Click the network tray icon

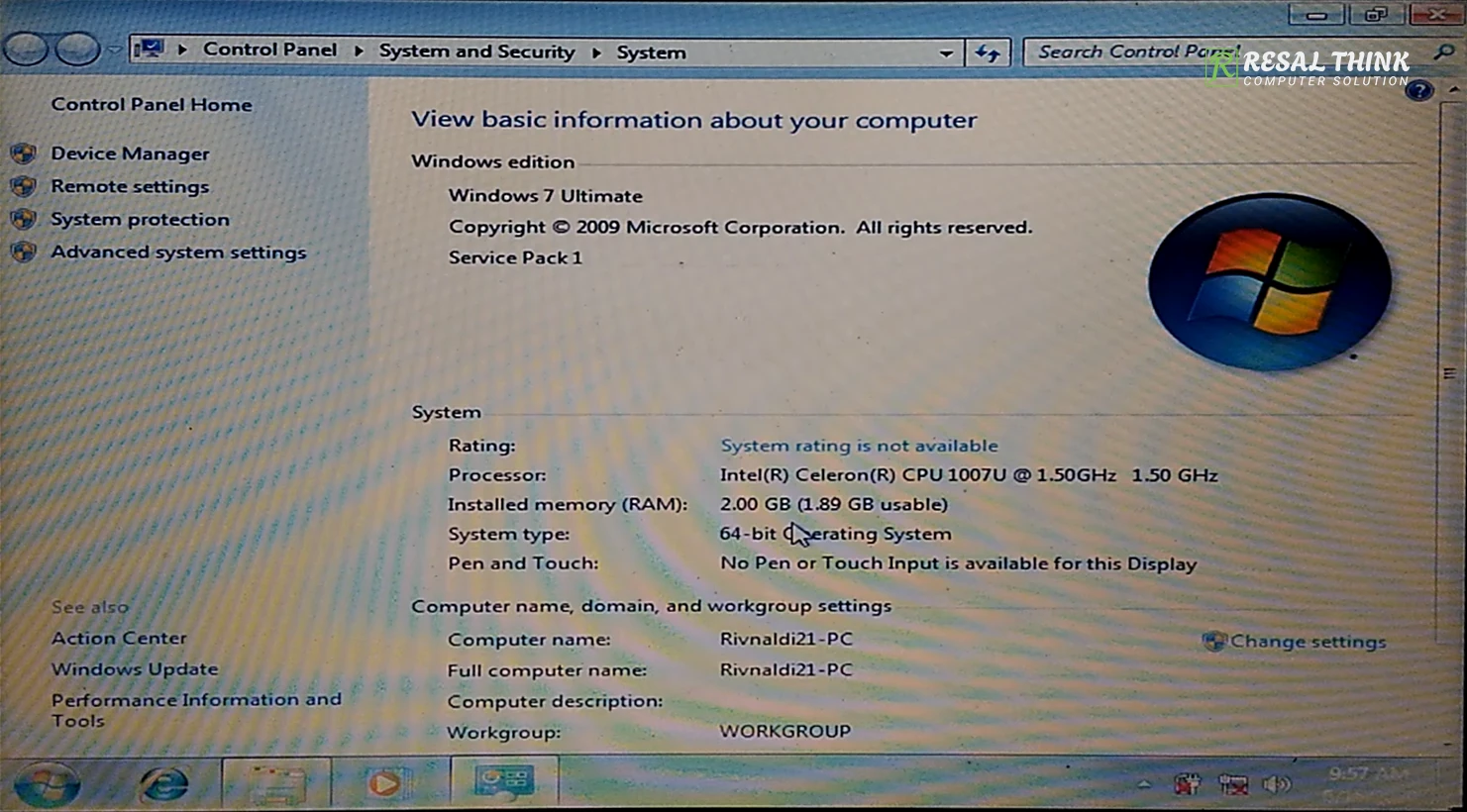pyautogui.click(x=1233, y=784)
